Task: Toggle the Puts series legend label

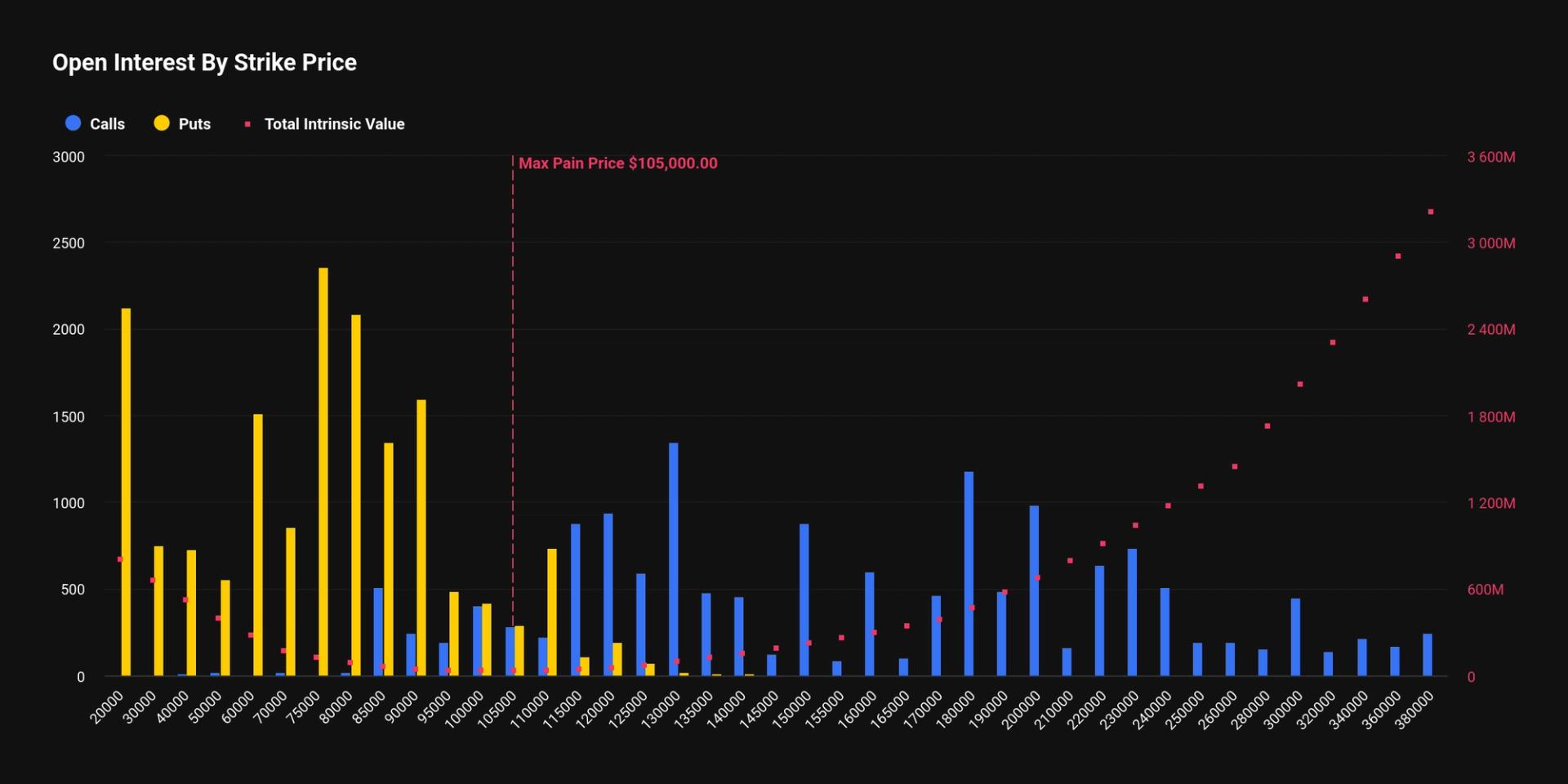Action: point(194,124)
